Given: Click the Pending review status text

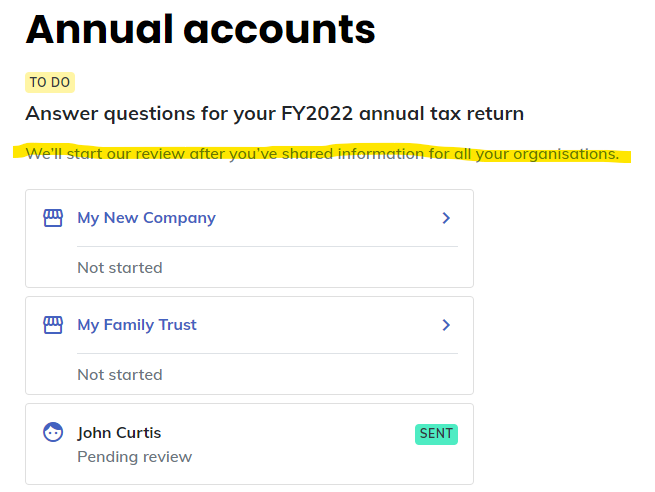Looking at the screenshot, I should click(x=135, y=456).
